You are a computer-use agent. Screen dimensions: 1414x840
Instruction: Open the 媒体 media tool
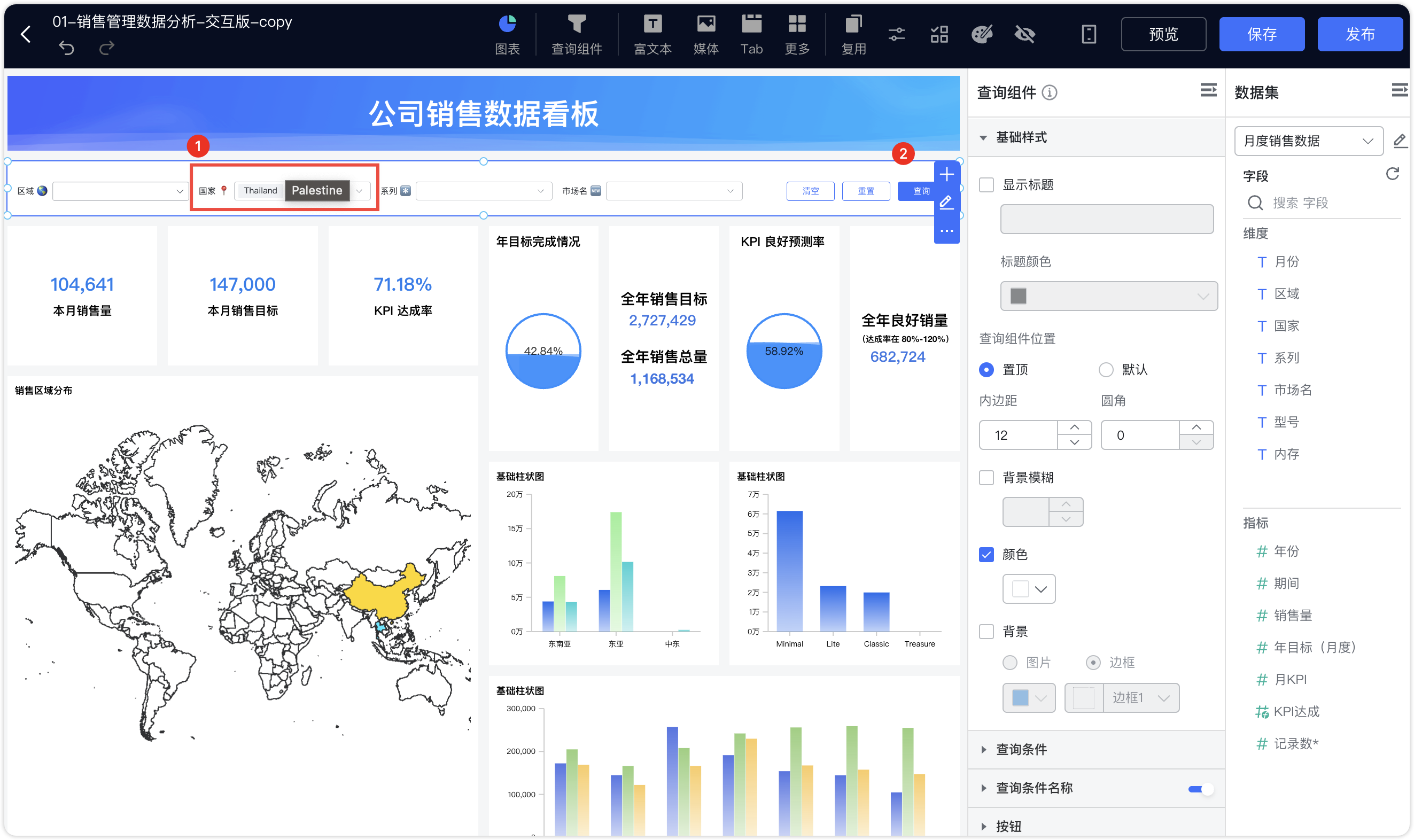[706, 35]
